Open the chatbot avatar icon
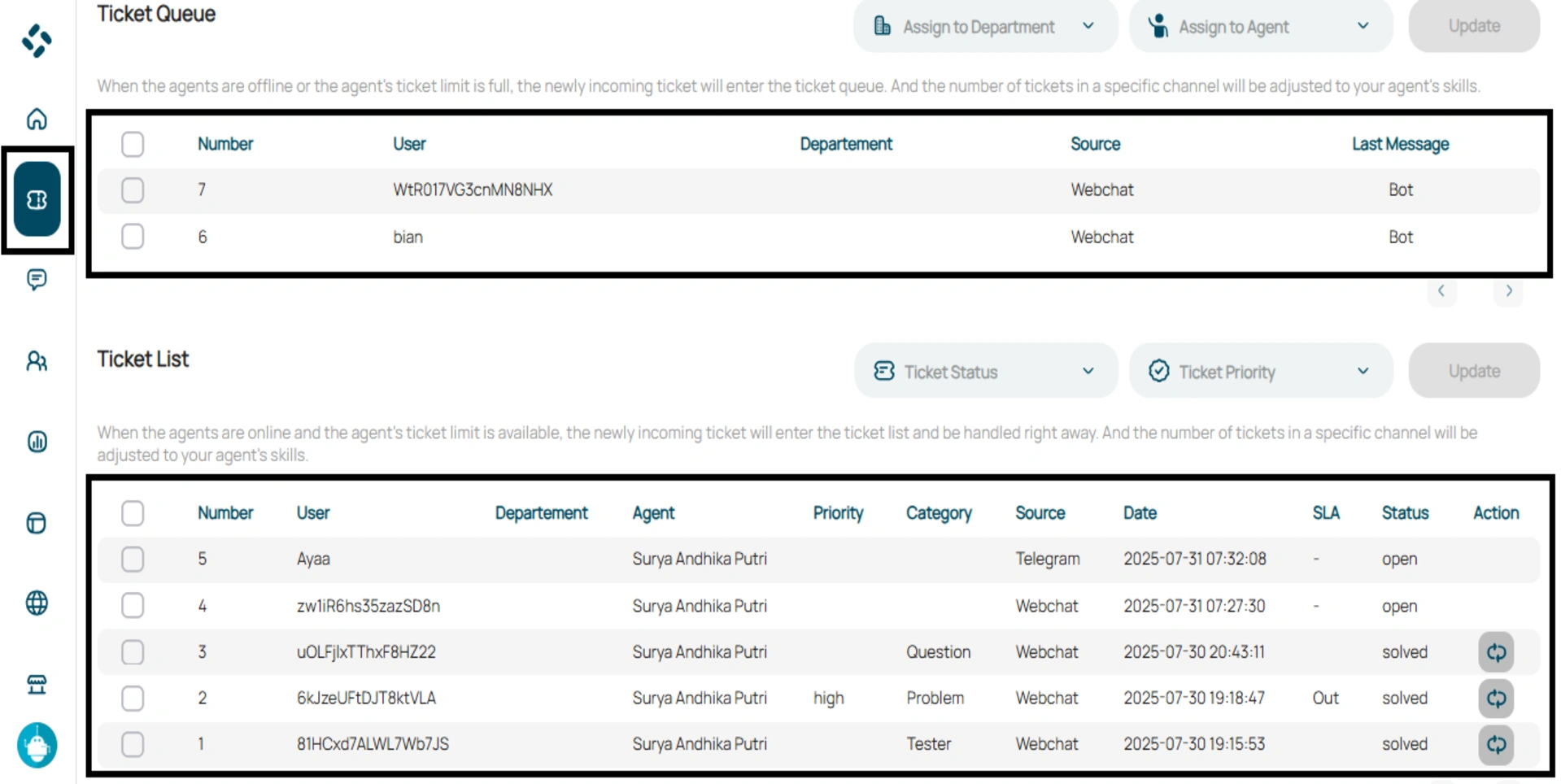The height and width of the screenshot is (784, 1561). (37, 745)
